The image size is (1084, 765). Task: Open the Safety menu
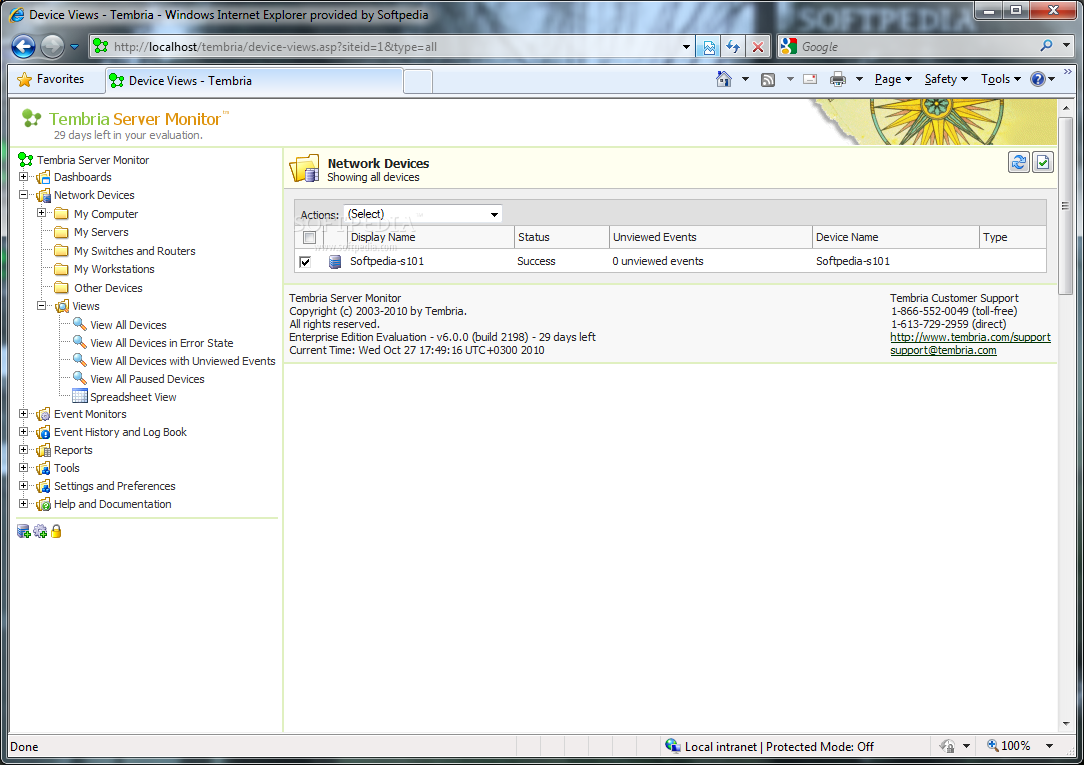[946, 79]
